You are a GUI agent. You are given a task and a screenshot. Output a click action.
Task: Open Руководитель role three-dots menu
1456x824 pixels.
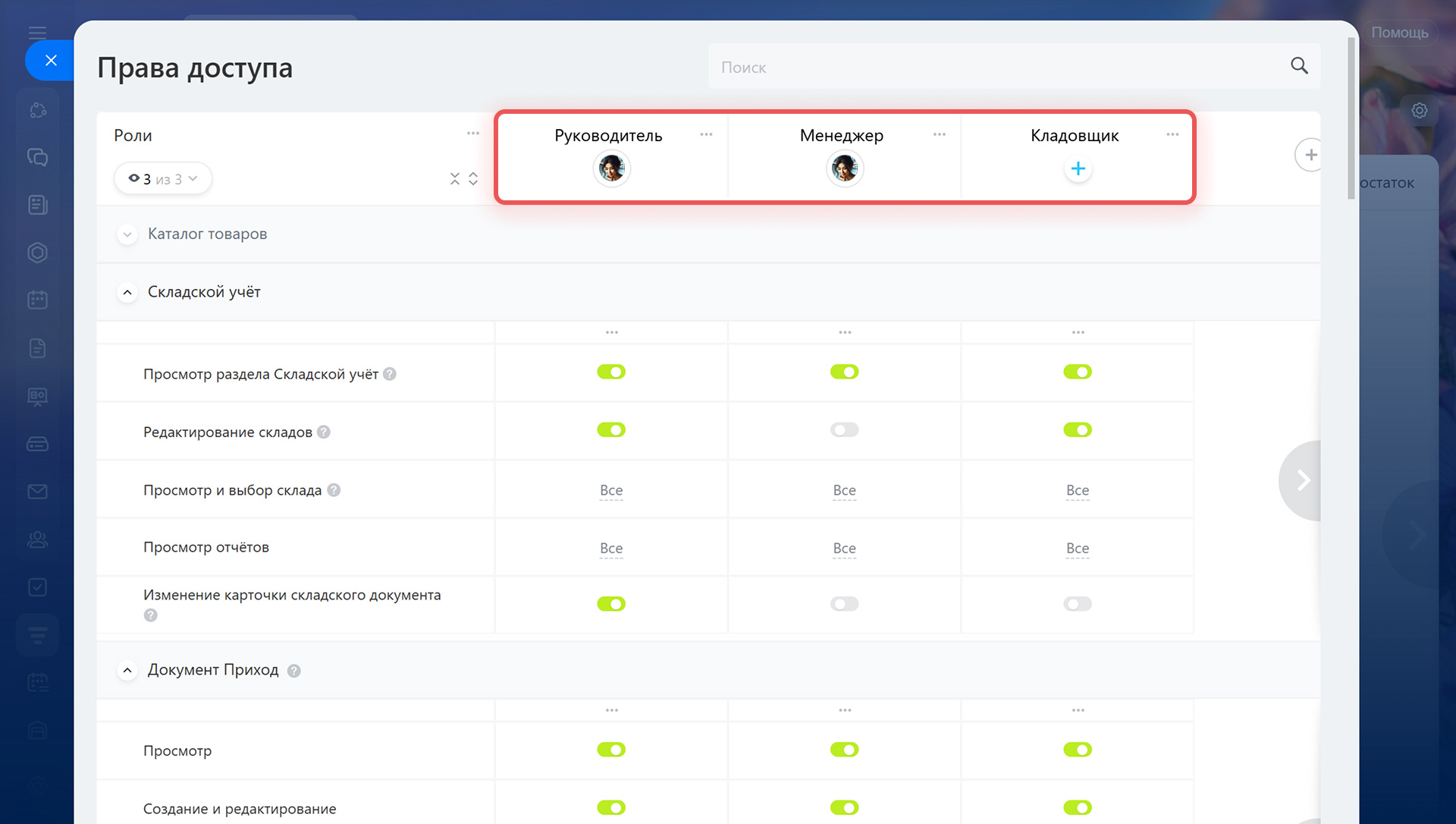click(x=706, y=134)
